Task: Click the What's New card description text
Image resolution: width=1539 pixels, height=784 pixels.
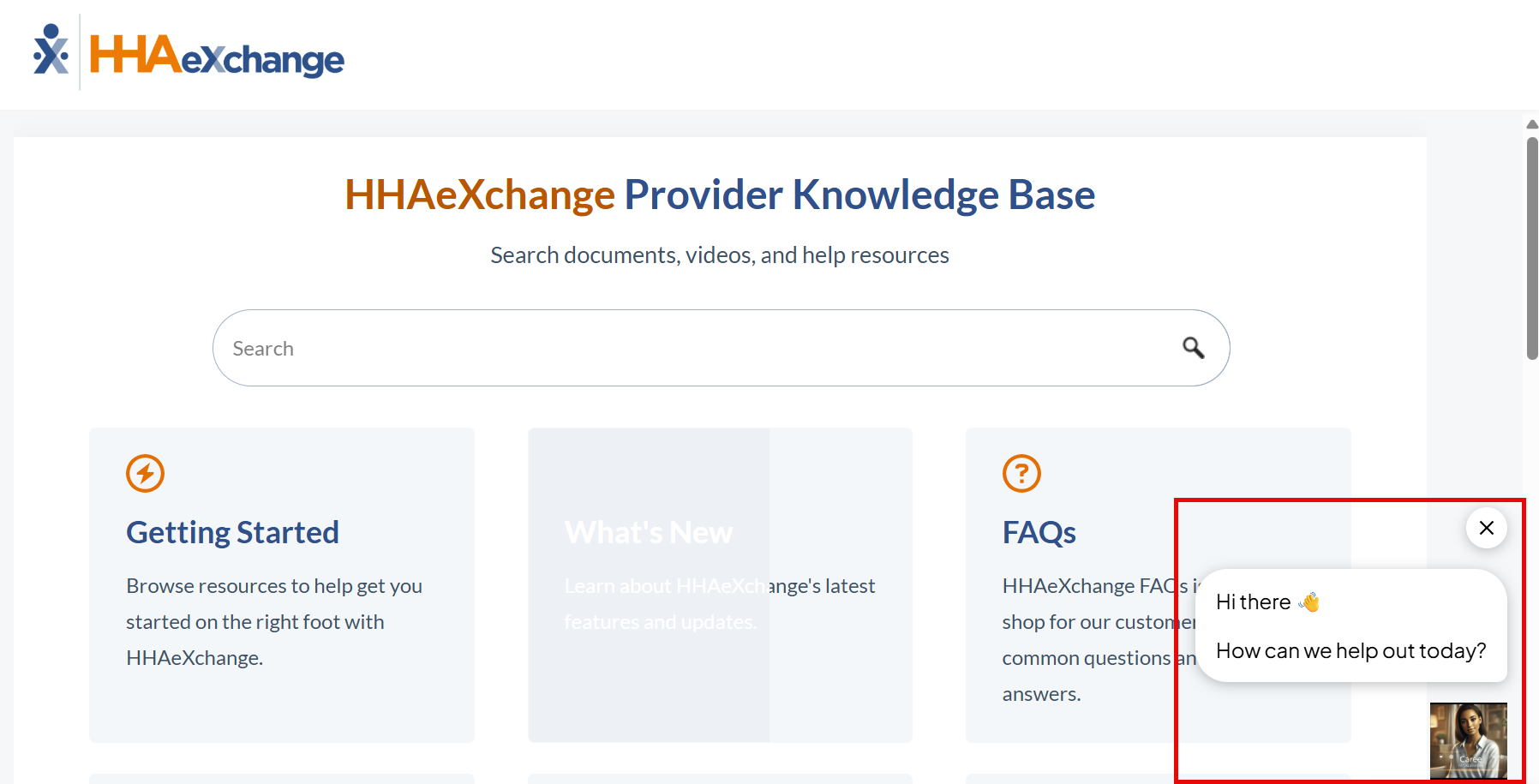Action: pos(719,603)
